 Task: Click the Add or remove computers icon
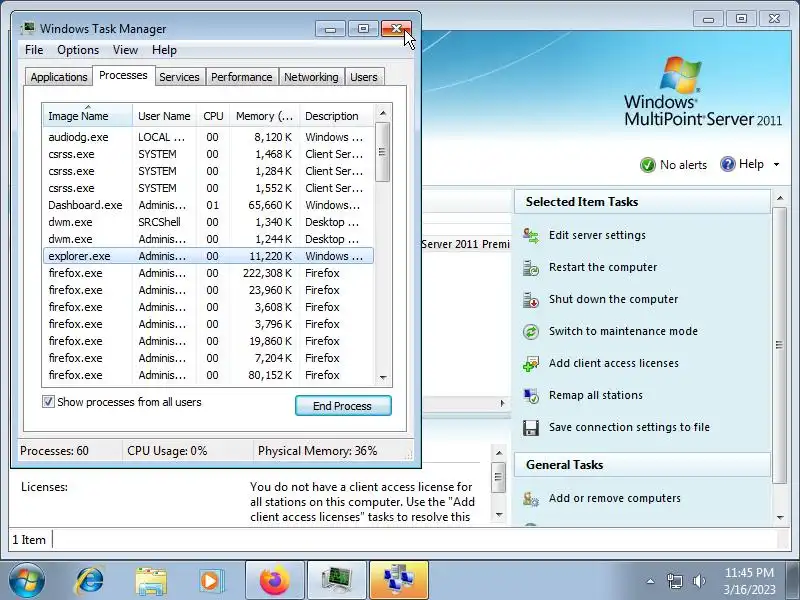click(x=531, y=498)
